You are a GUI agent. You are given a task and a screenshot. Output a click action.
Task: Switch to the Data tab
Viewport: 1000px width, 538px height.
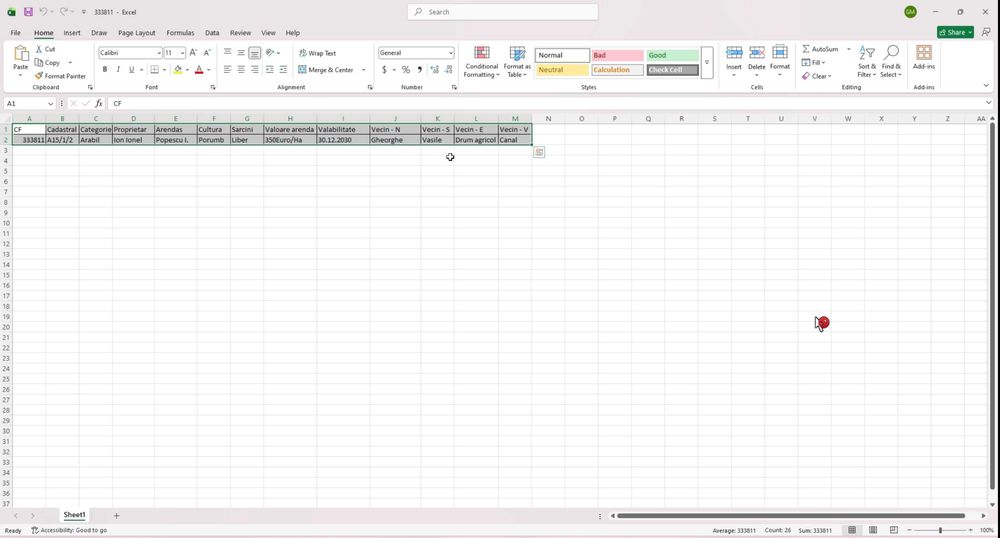pyautogui.click(x=212, y=33)
